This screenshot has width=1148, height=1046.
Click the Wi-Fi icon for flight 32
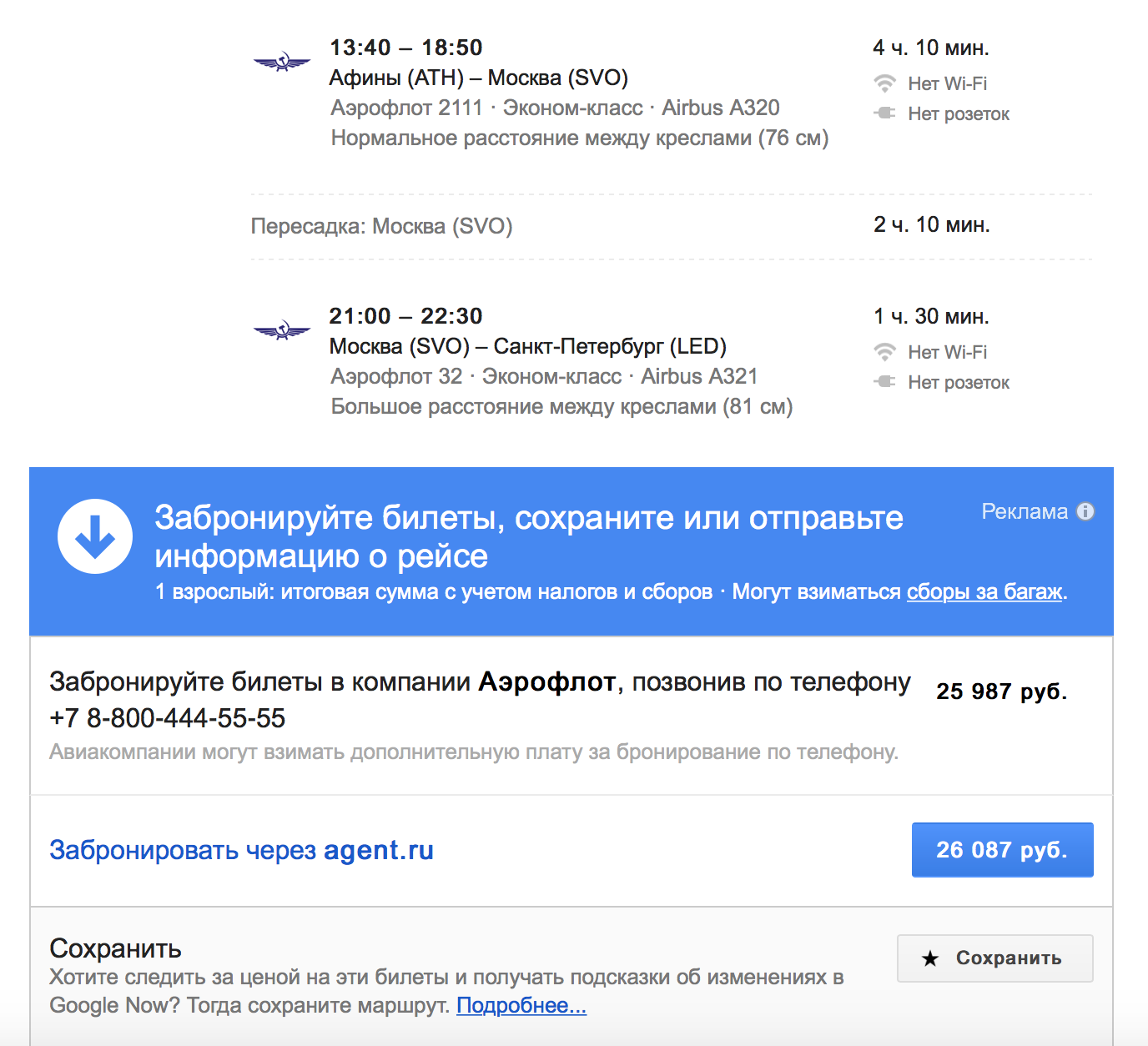click(x=884, y=352)
